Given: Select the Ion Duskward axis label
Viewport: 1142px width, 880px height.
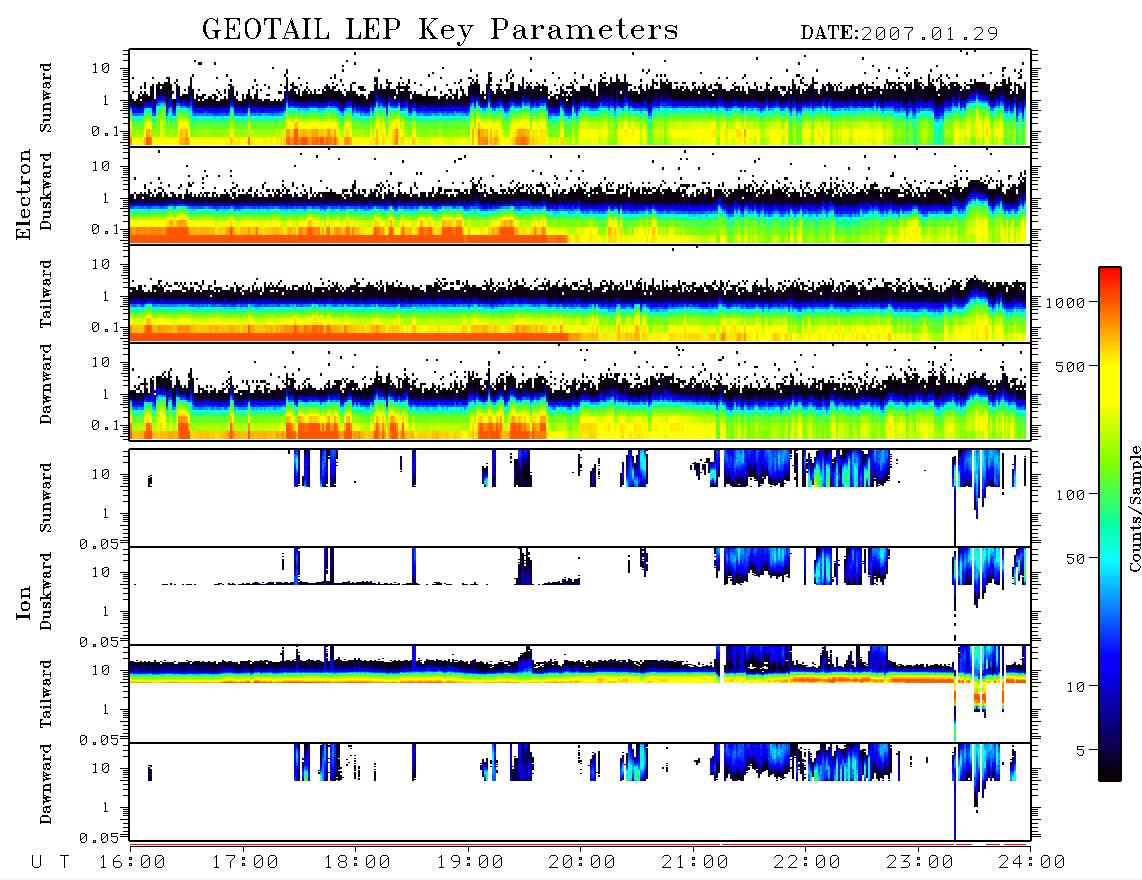Looking at the screenshot, I should click(46, 591).
